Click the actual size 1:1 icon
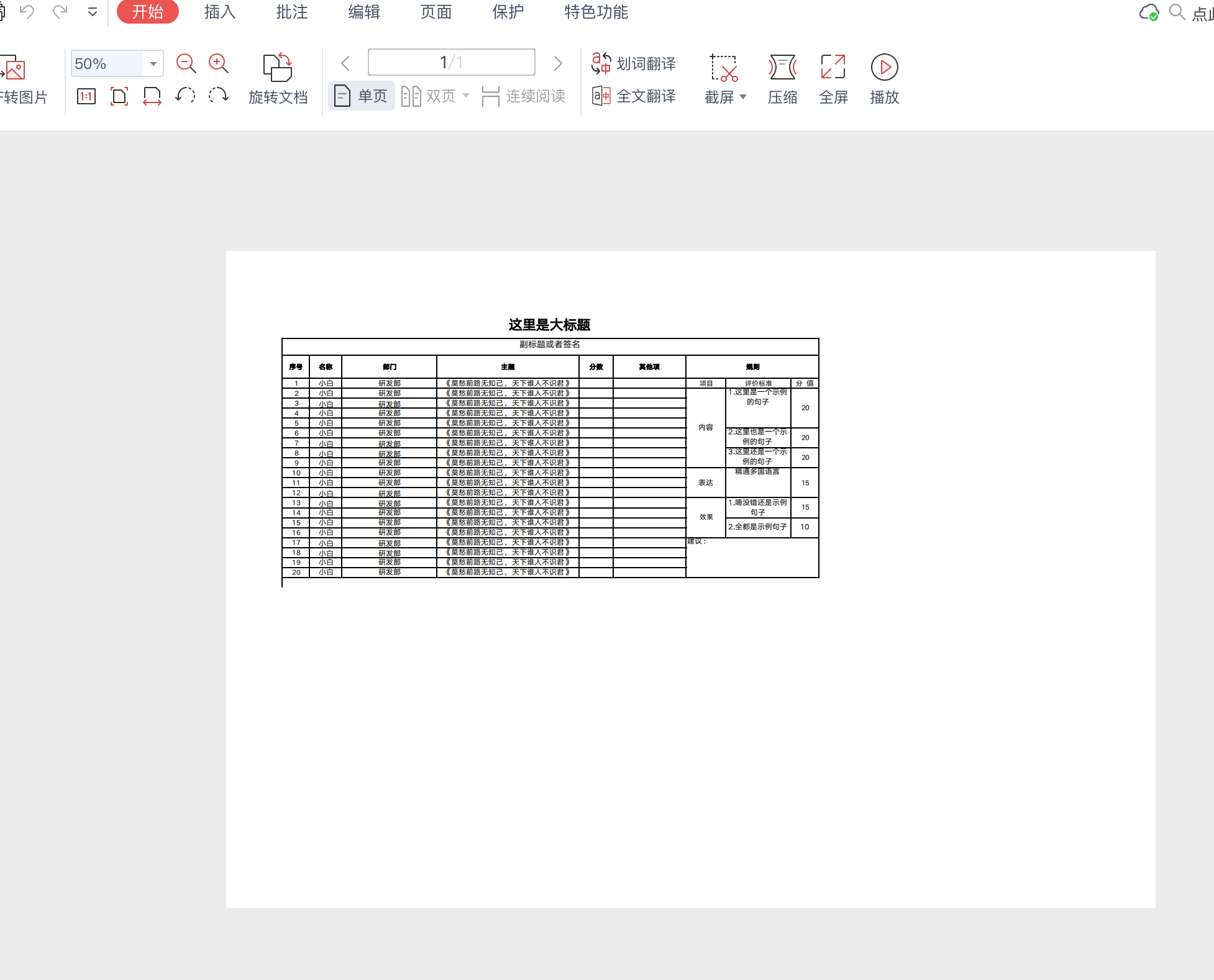Viewport: 1214px width, 980px height. click(x=86, y=96)
